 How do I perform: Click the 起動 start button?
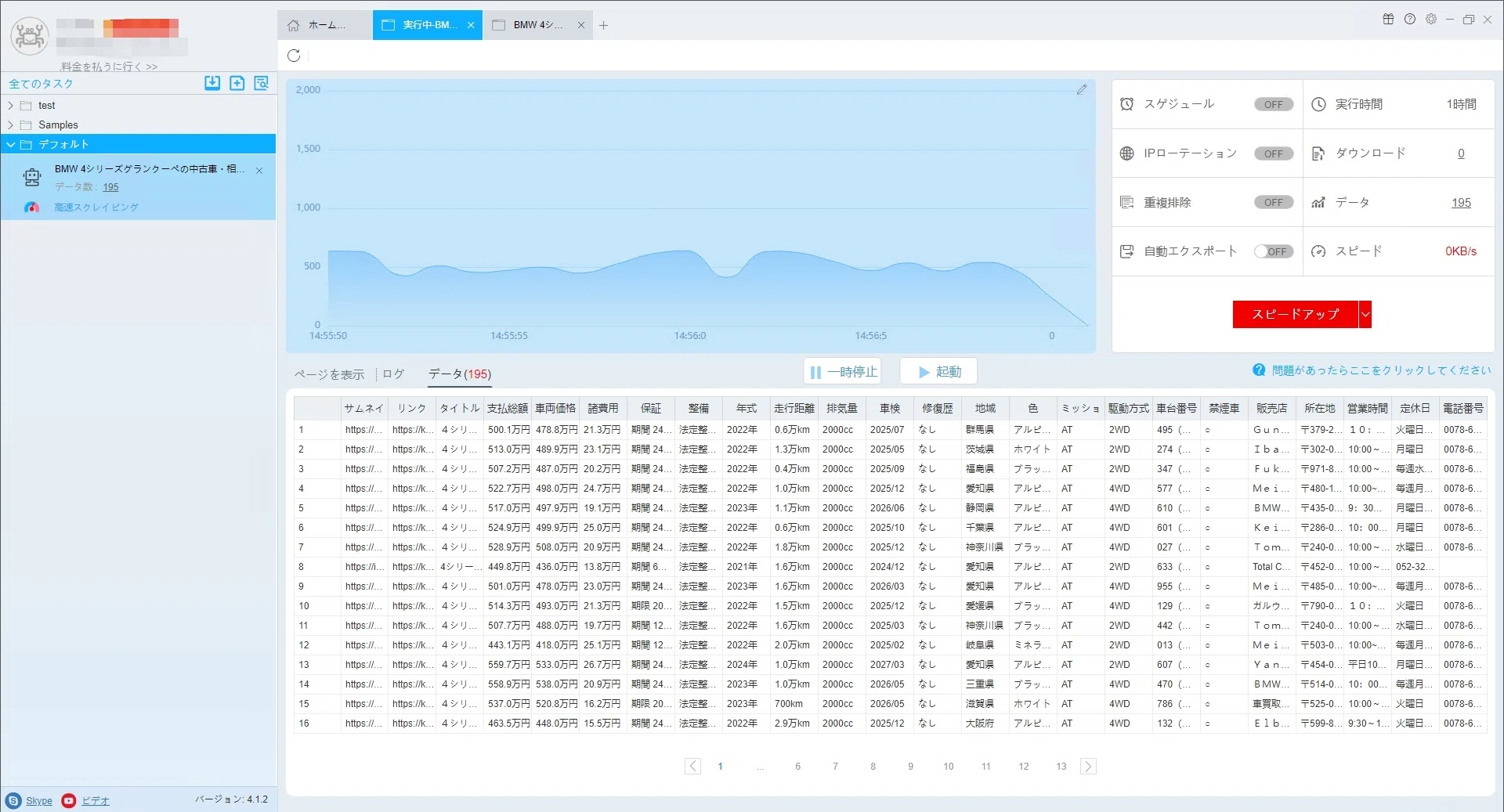(938, 372)
